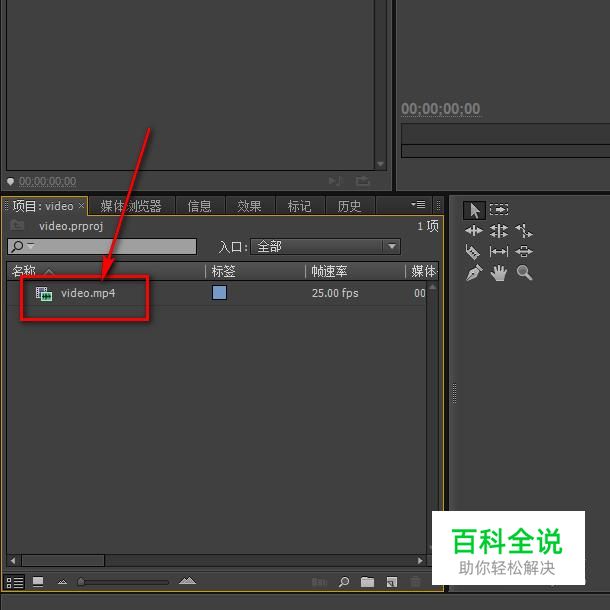Select the Slip tool

(499, 252)
